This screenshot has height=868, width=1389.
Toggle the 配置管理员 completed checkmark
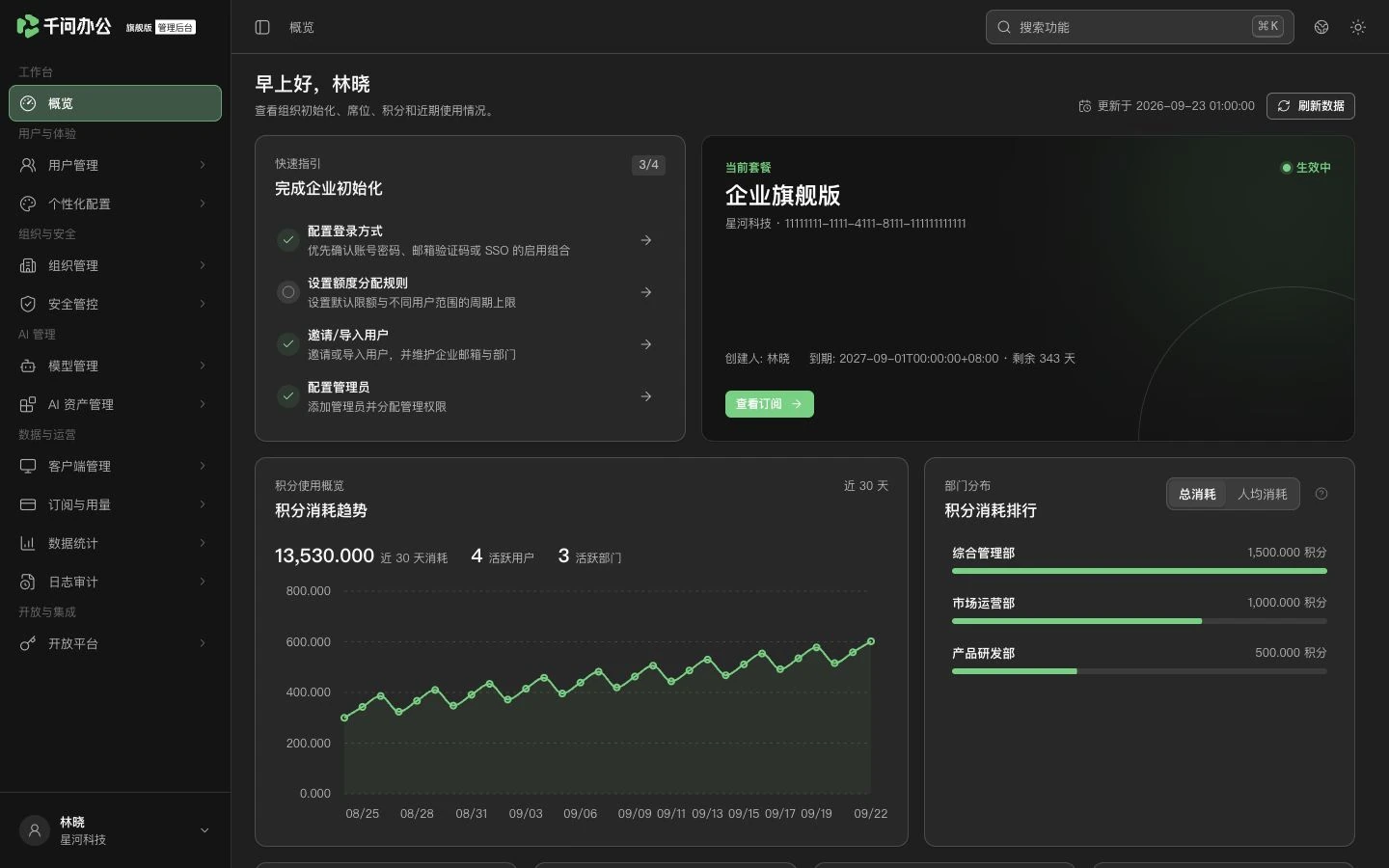pos(287,396)
